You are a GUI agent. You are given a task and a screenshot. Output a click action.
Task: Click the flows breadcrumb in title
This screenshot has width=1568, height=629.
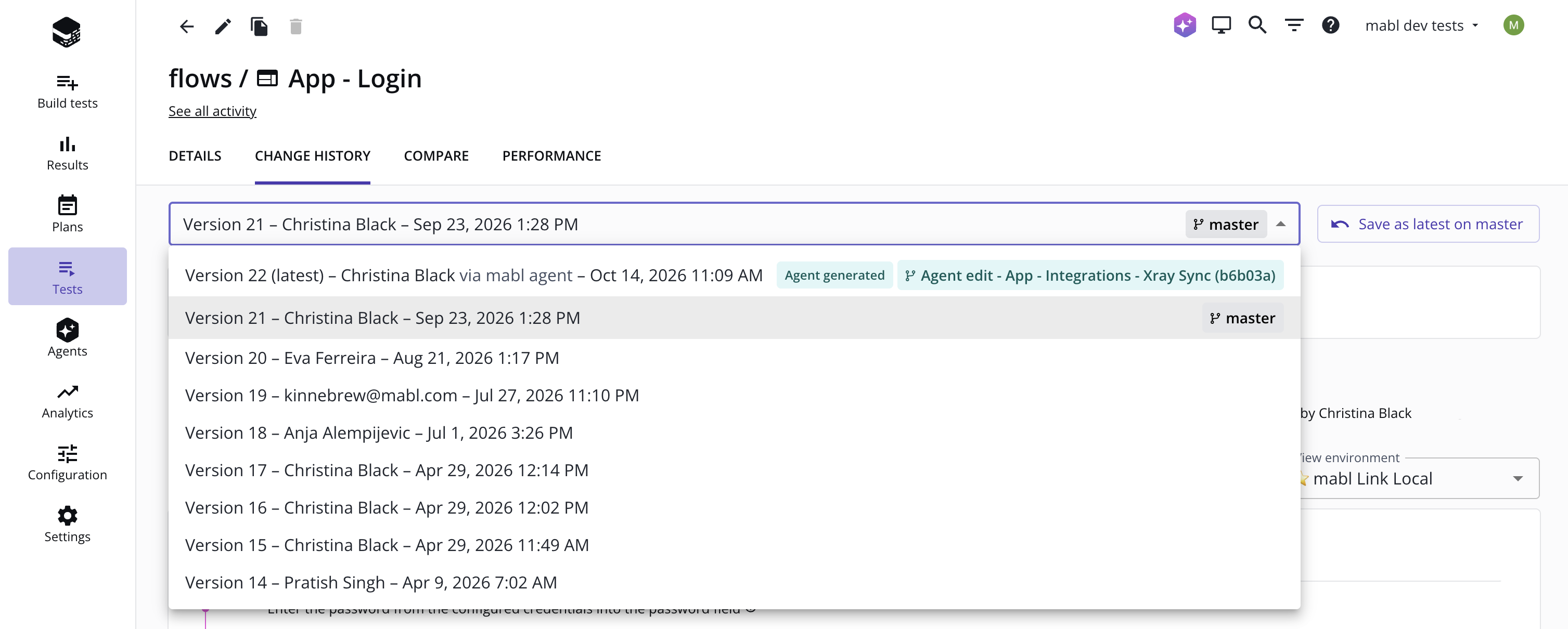tap(200, 78)
